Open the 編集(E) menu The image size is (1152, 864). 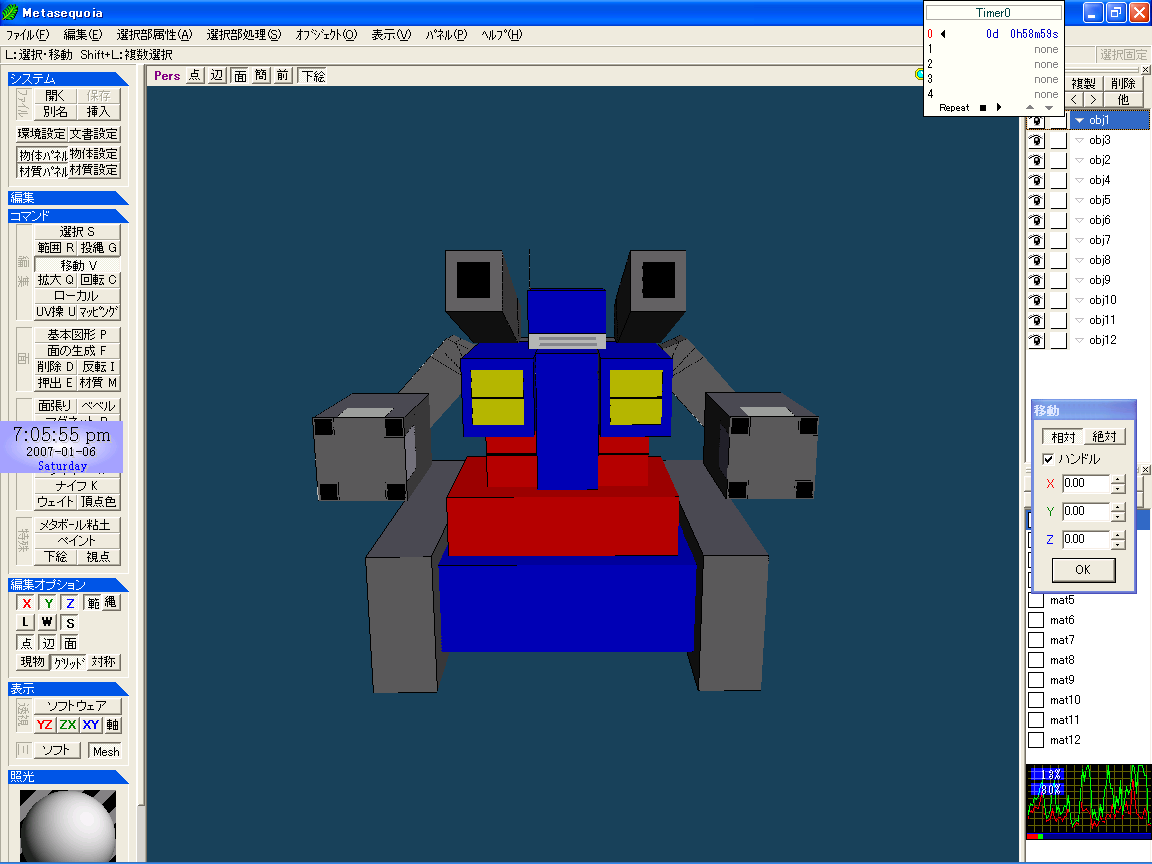pyautogui.click(x=82, y=35)
